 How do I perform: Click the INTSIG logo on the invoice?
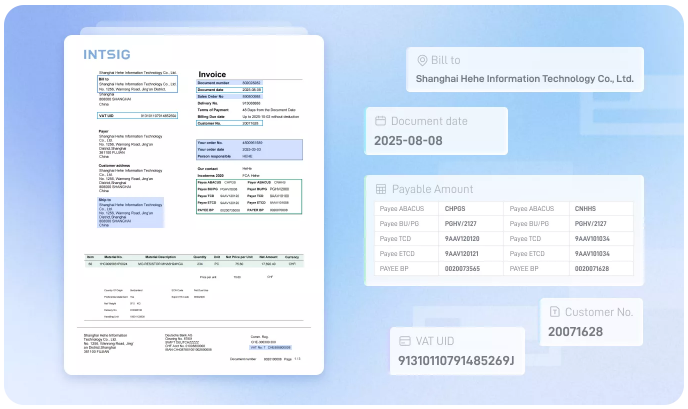[107, 54]
